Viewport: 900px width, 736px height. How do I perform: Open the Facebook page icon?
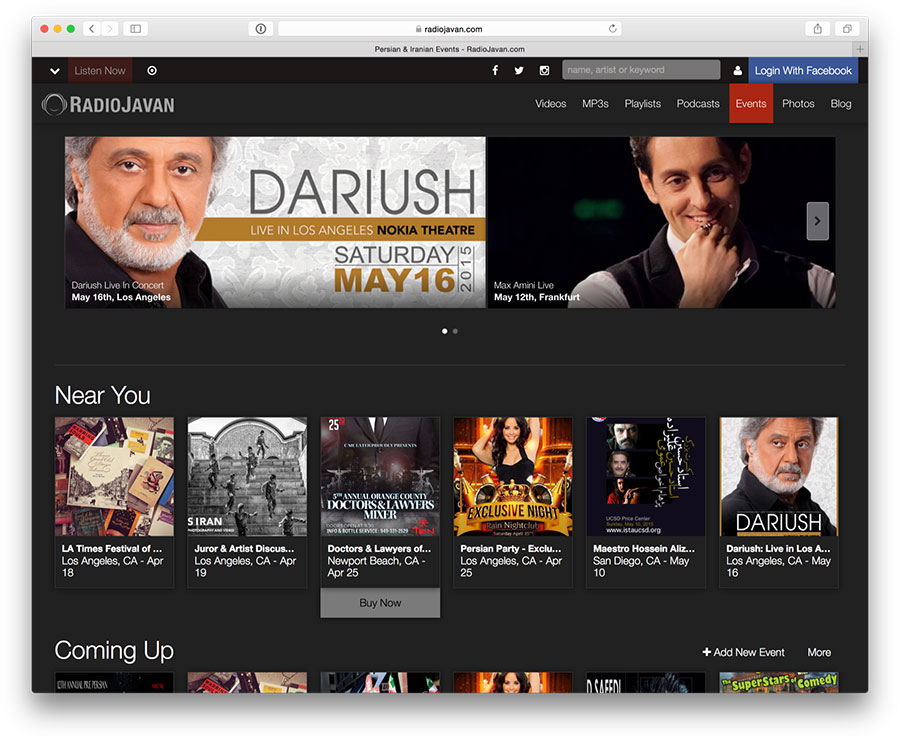coord(495,70)
